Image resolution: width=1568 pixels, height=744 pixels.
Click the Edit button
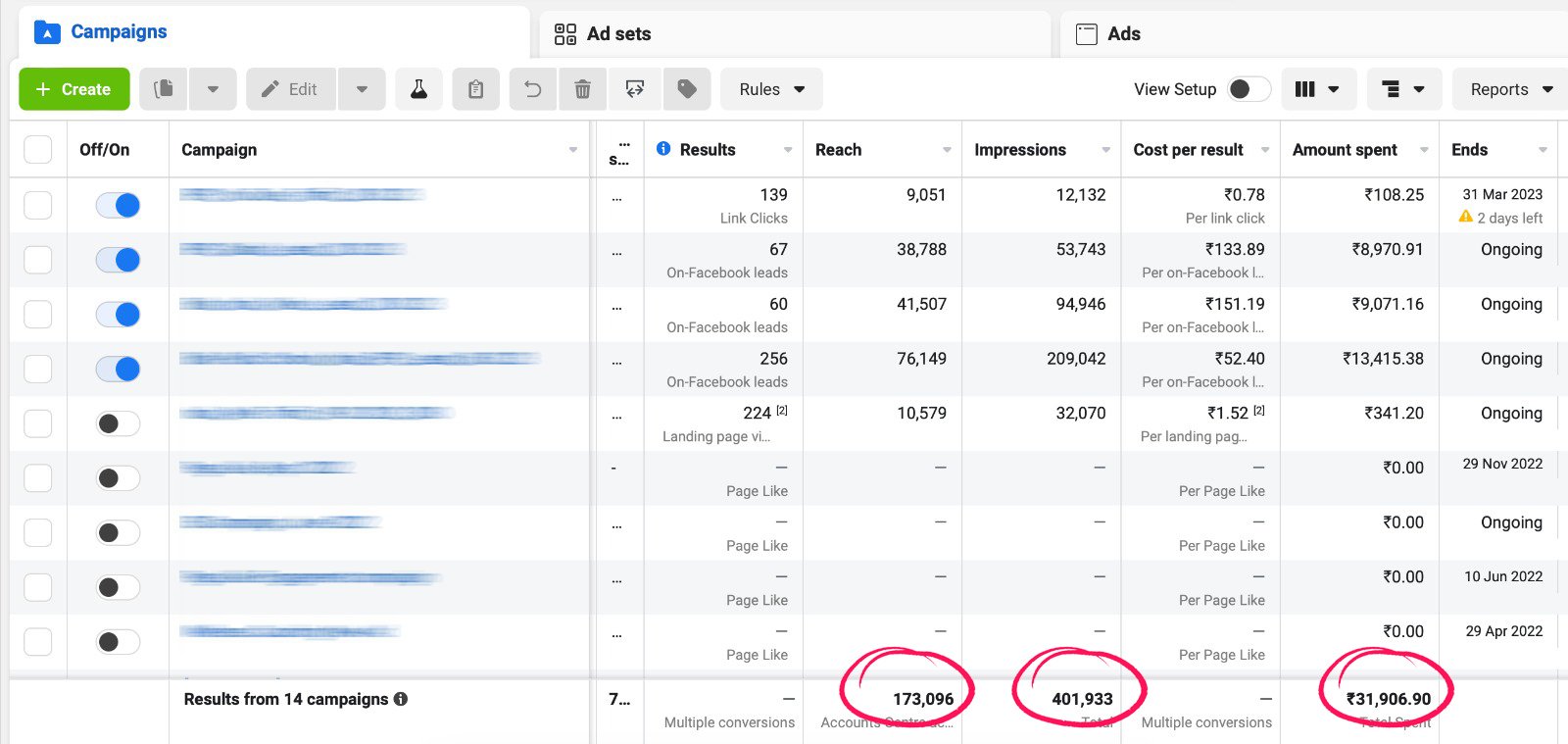[290, 89]
